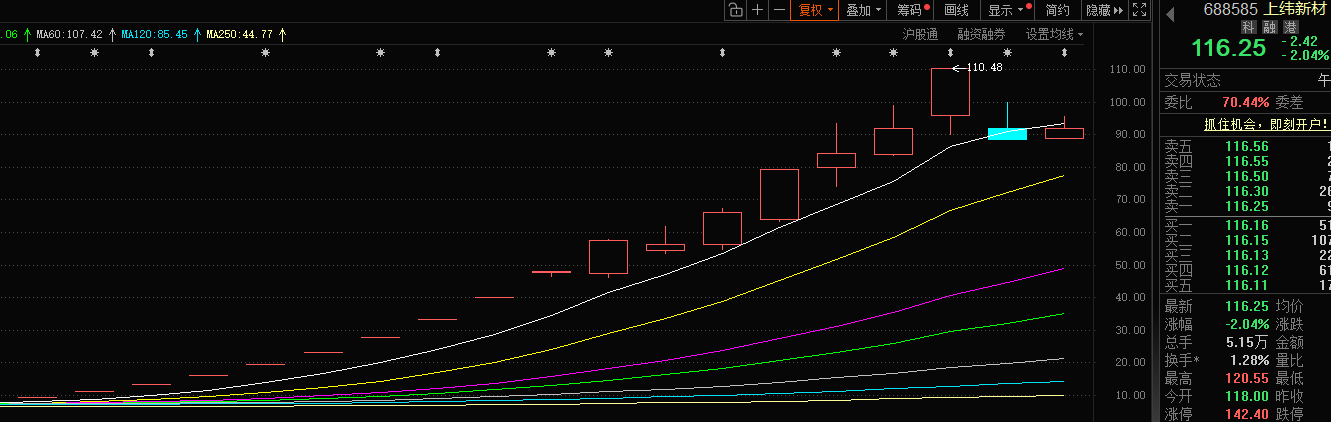This screenshot has height=422, width=1331.
Task: Zoom out chart with minus icon
Action: pos(779,10)
